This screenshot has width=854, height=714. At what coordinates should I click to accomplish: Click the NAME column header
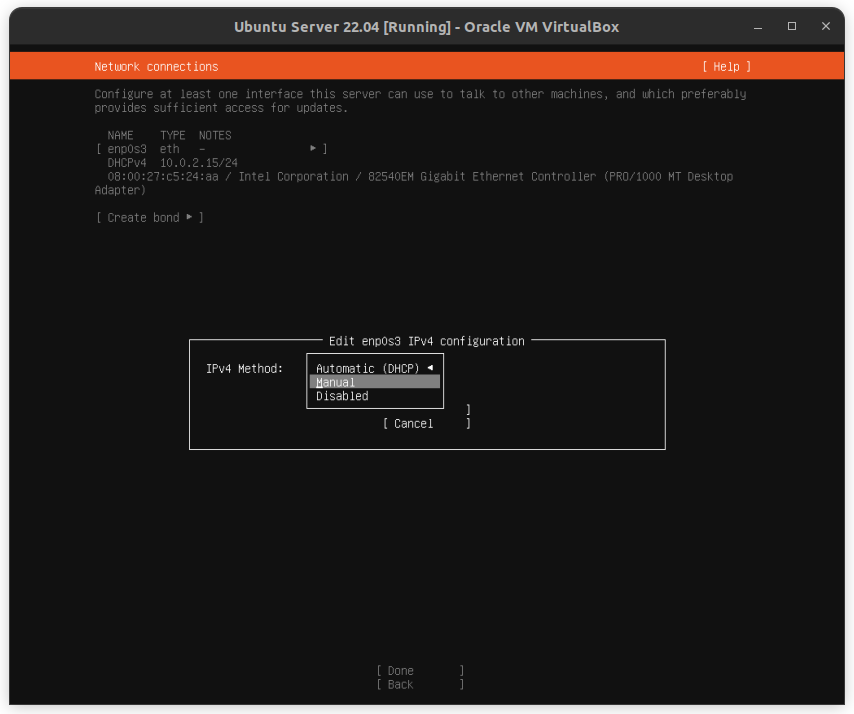point(120,135)
